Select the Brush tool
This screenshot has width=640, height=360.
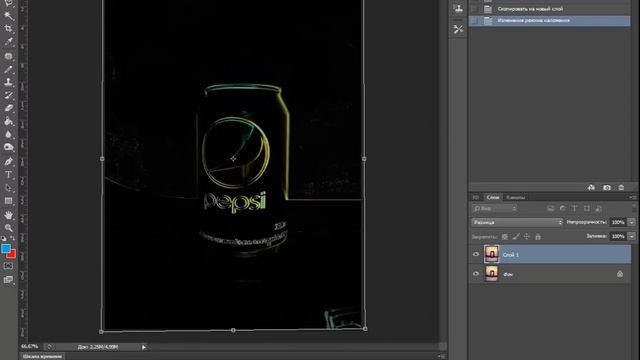click(x=8, y=69)
